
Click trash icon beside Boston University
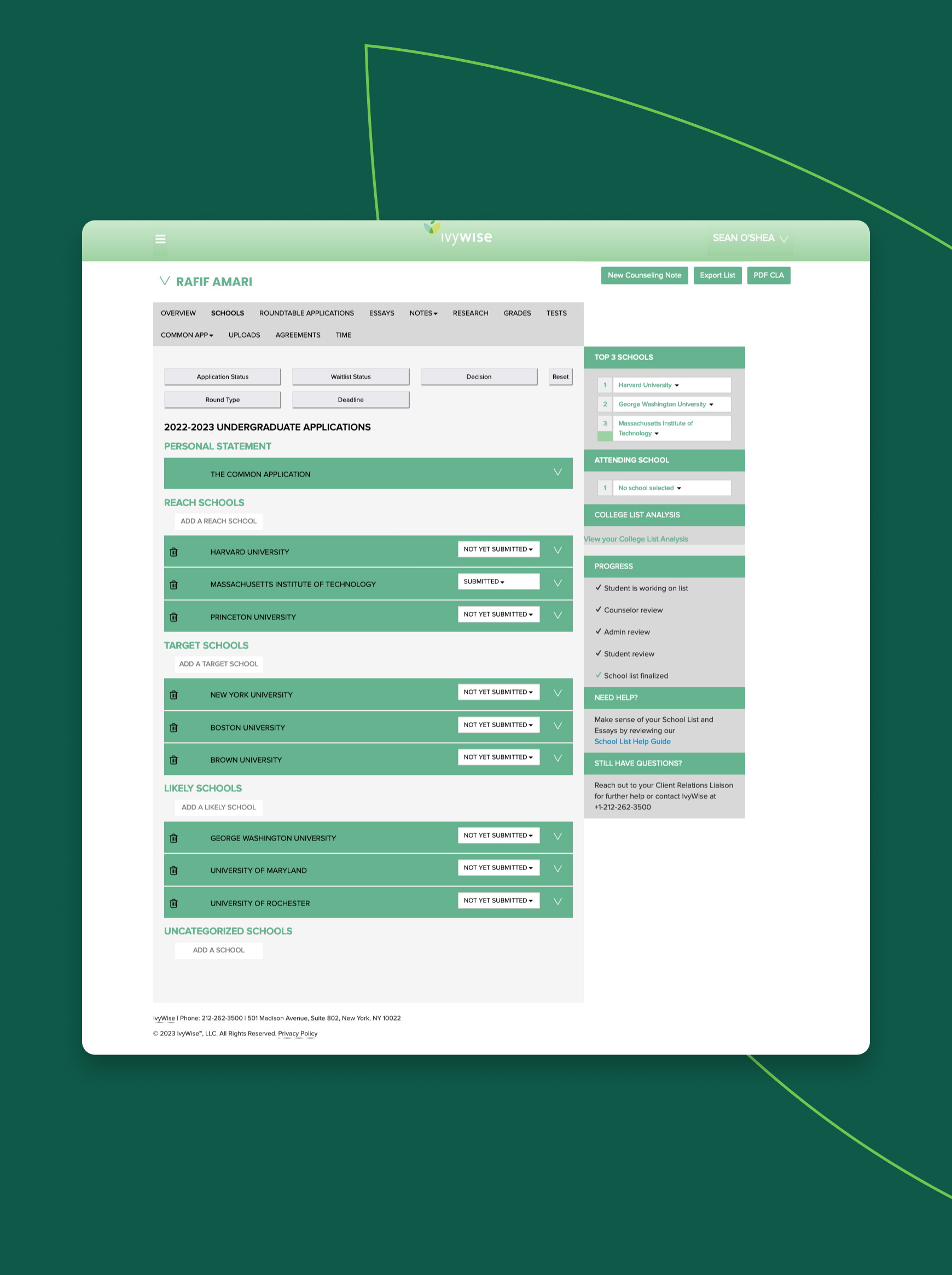coord(173,727)
